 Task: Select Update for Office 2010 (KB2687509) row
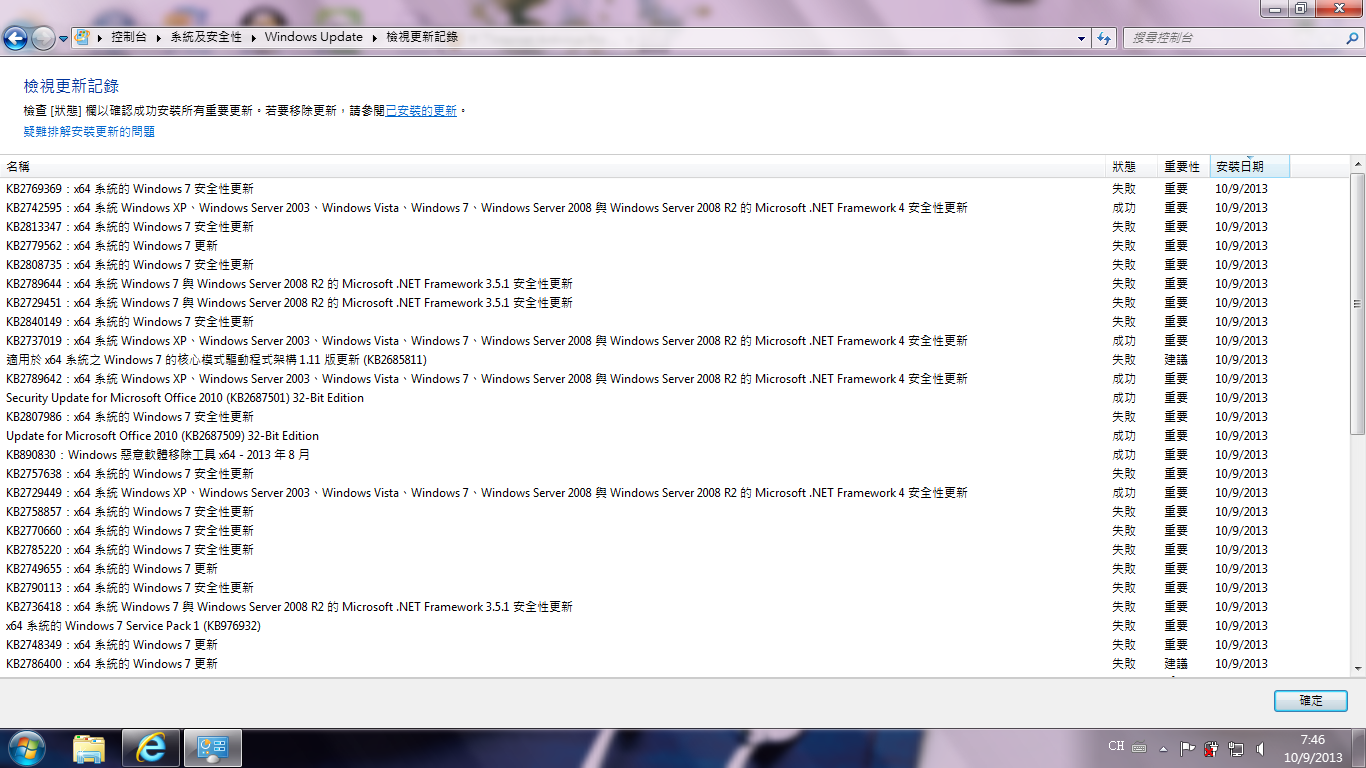(x=675, y=435)
